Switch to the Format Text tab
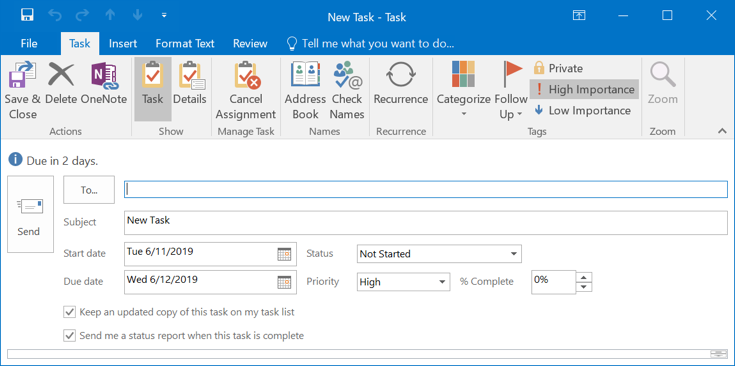The height and width of the screenshot is (366, 735). pos(185,44)
